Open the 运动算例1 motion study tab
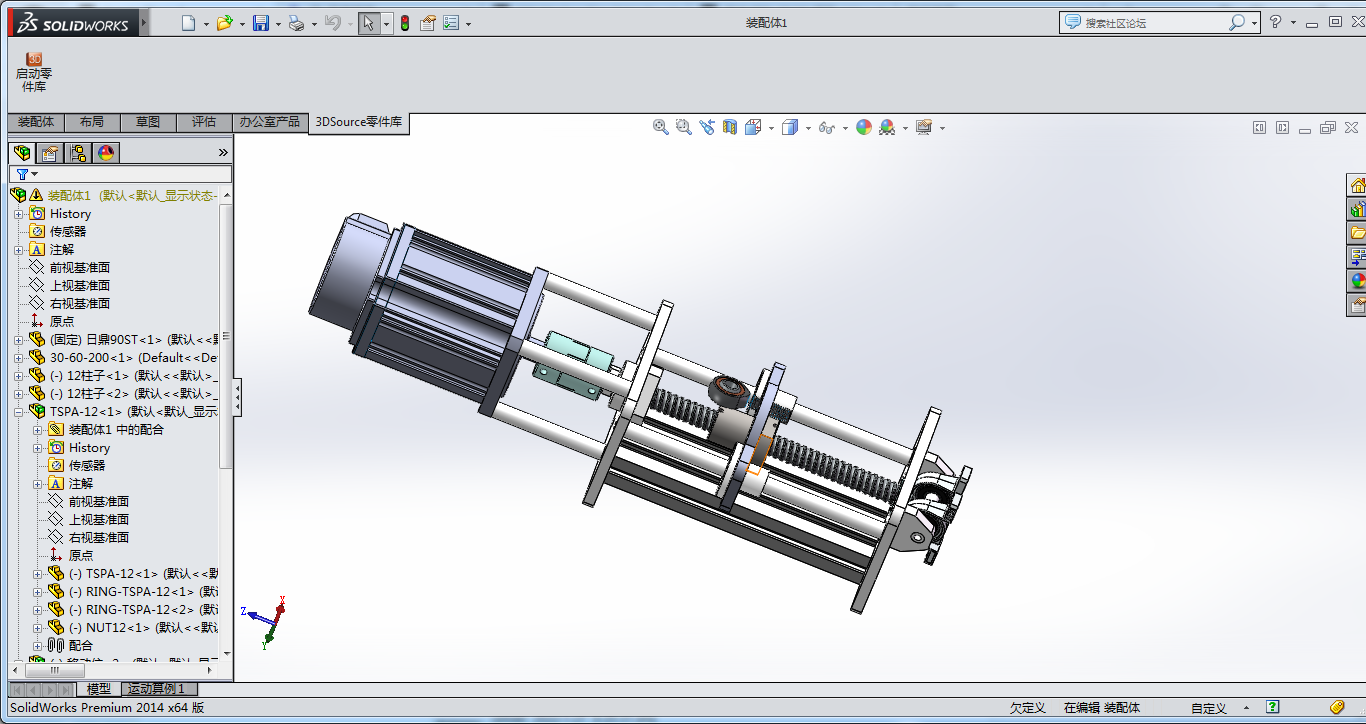The image size is (1366, 724). [x=160, y=689]
